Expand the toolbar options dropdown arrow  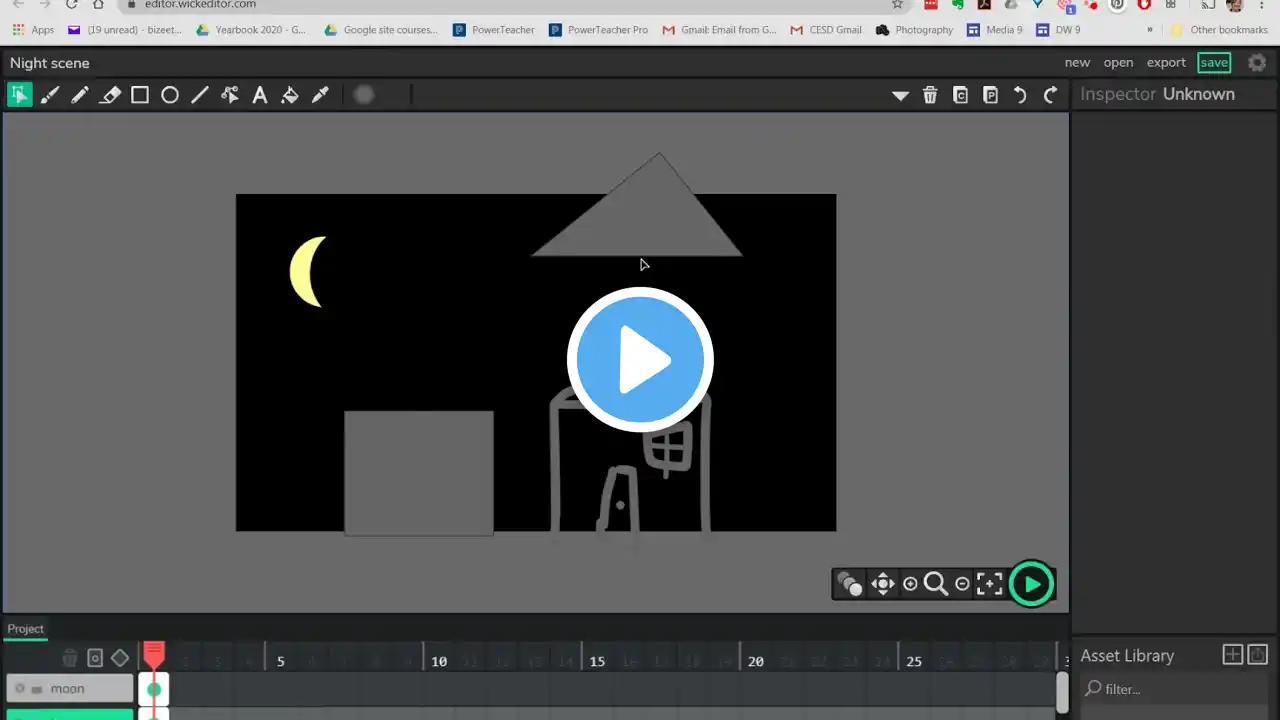pyautogui.click(x=900, y=96)
